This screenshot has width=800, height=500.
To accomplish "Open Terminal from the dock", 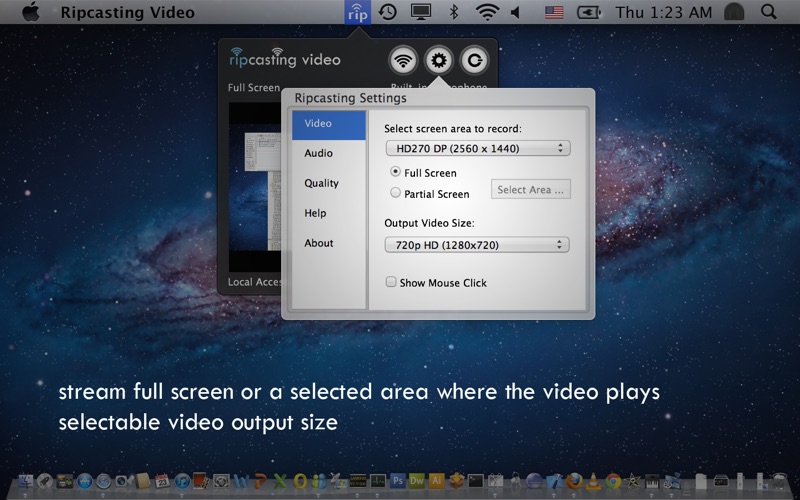I will (x=476, y=481).
